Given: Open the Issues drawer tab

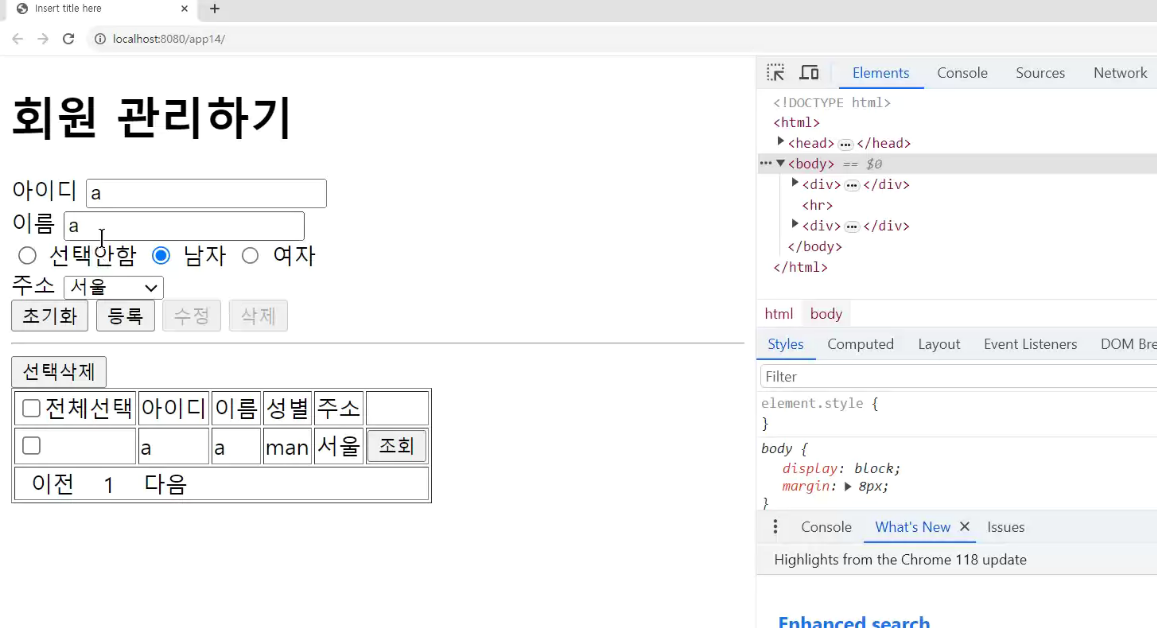Looking at the screenshot, I should [x=1006, y=527].
